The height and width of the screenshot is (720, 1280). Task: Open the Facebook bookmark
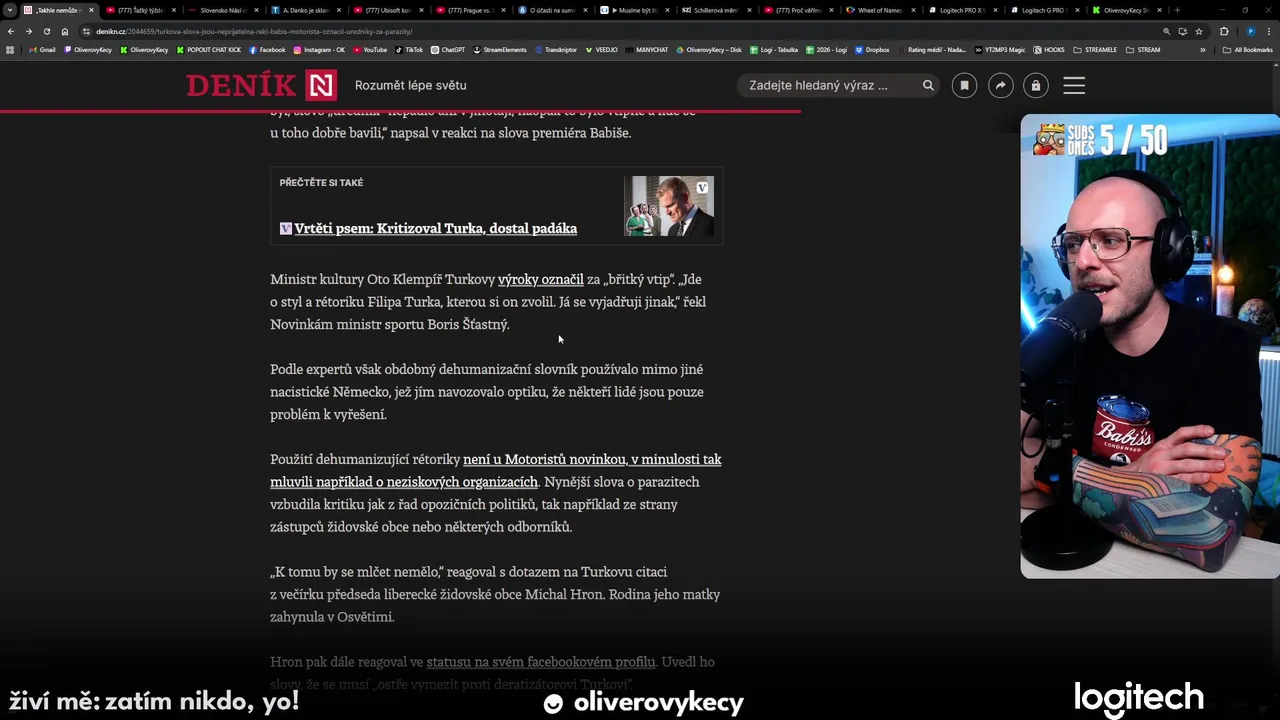click(267, 49)
